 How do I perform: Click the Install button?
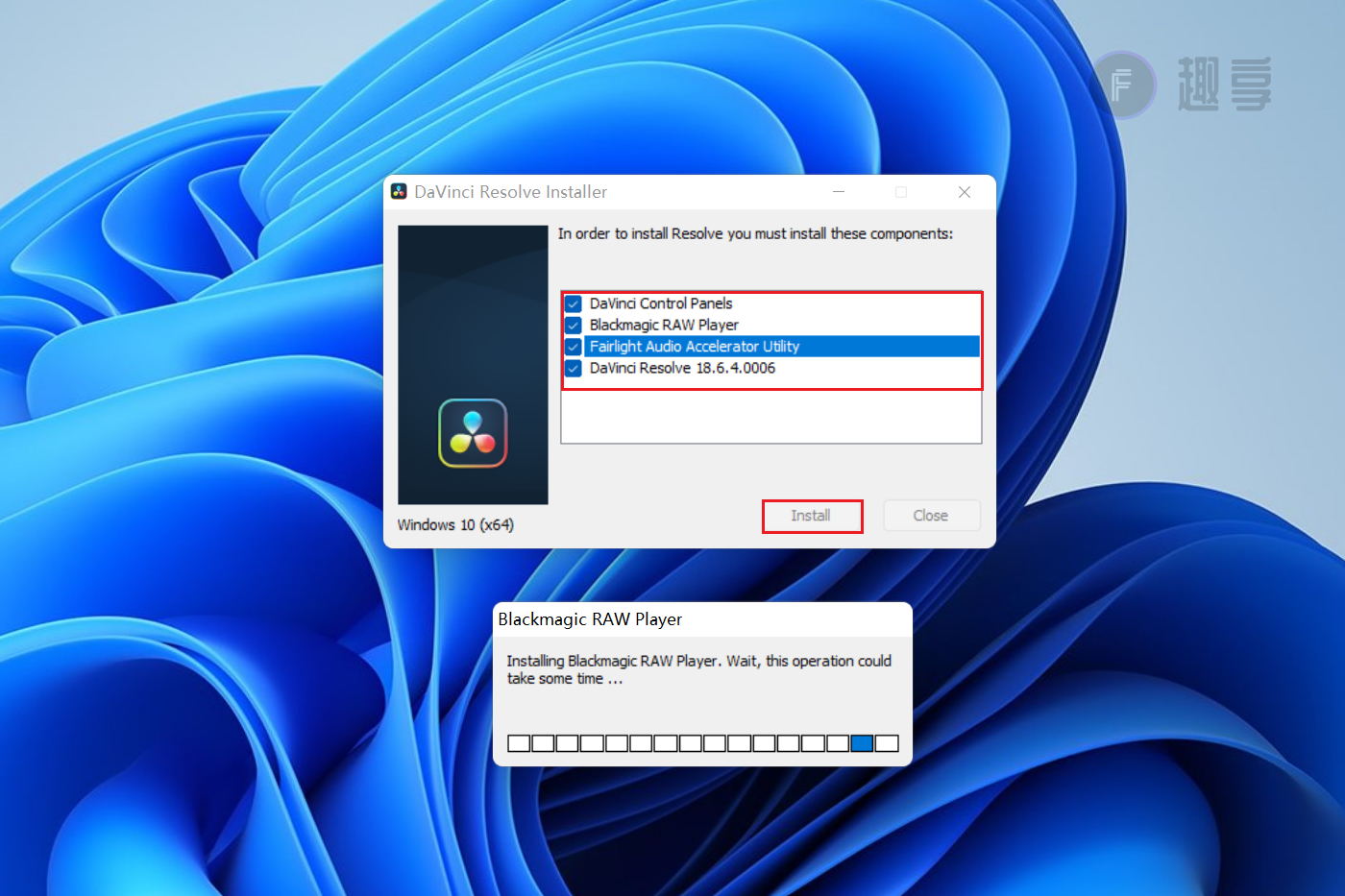(x=811, y=516)
